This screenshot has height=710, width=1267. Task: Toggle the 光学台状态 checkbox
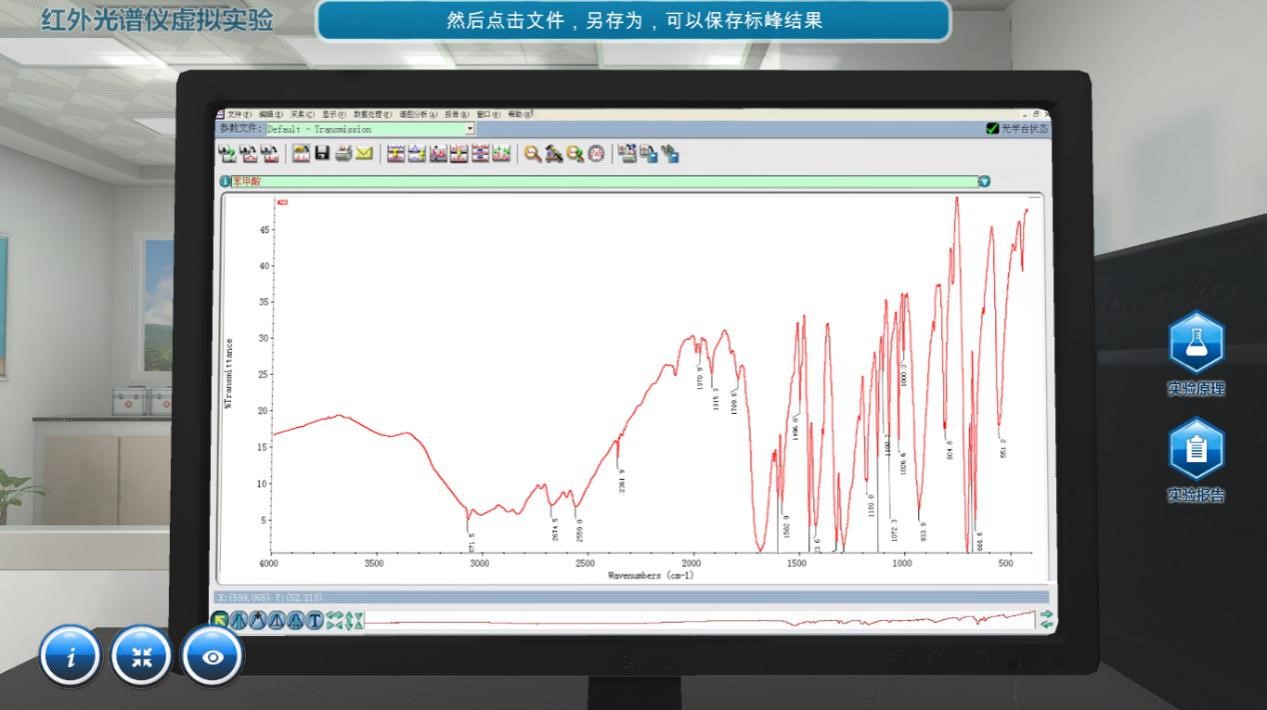click(992, 128)
